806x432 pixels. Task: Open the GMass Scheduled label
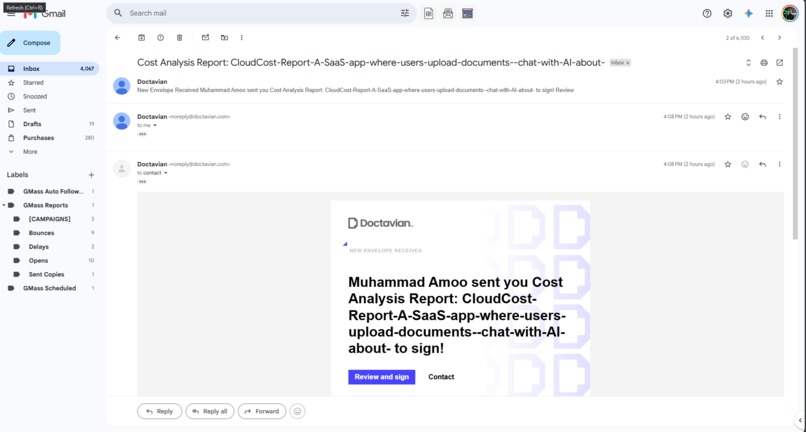pyautogui.click(x=49, y=289)
